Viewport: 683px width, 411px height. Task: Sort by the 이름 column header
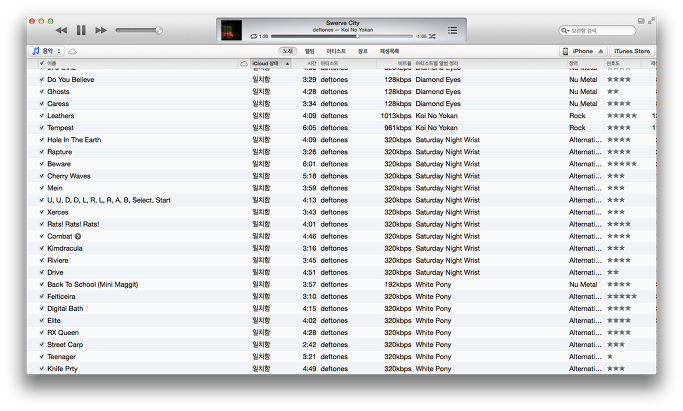[51, 64]
